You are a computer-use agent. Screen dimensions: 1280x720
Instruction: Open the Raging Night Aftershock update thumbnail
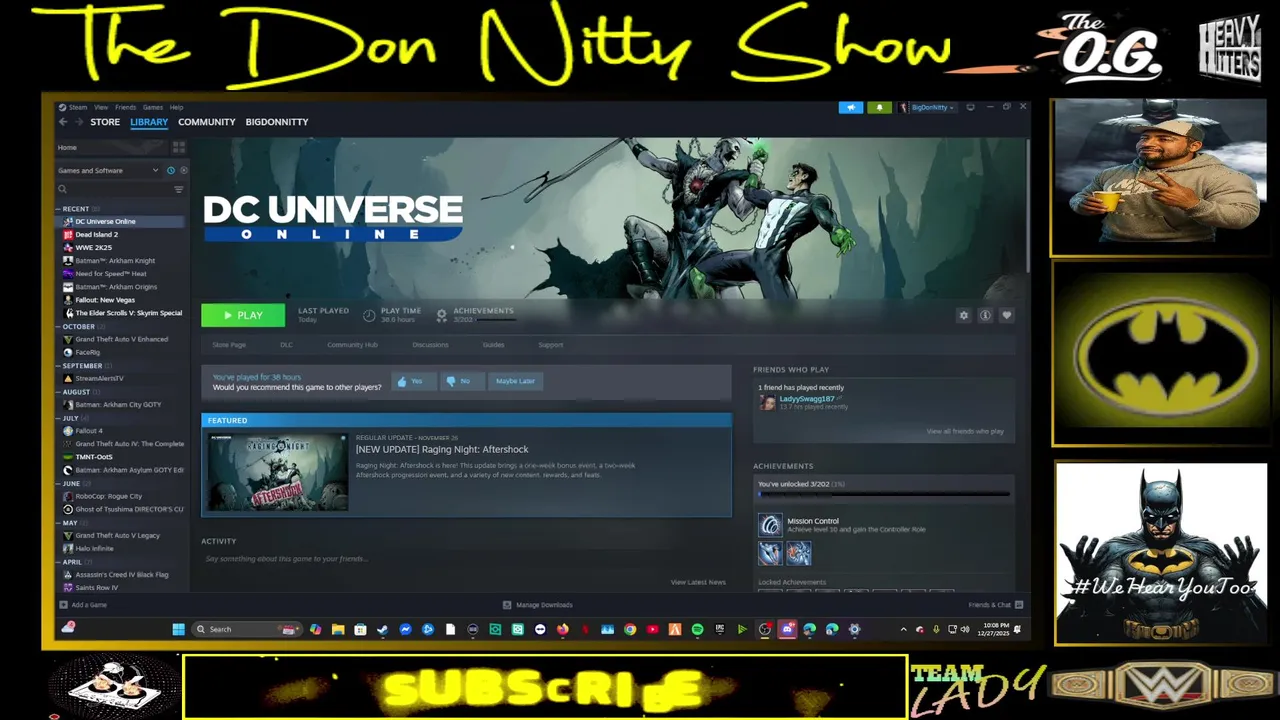(x=278, y=472)
